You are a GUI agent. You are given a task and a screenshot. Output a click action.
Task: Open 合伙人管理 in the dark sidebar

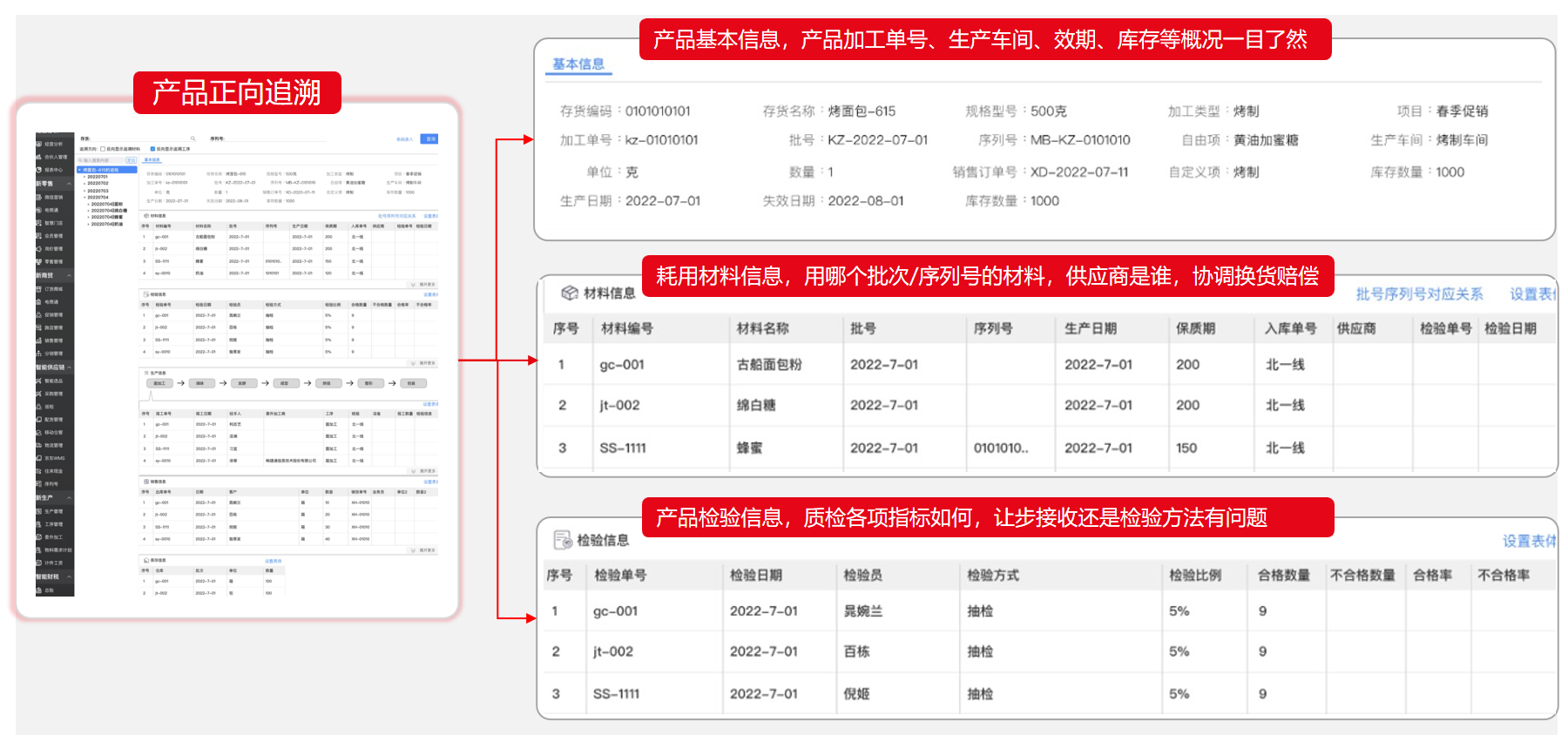[x=54, y=157]
